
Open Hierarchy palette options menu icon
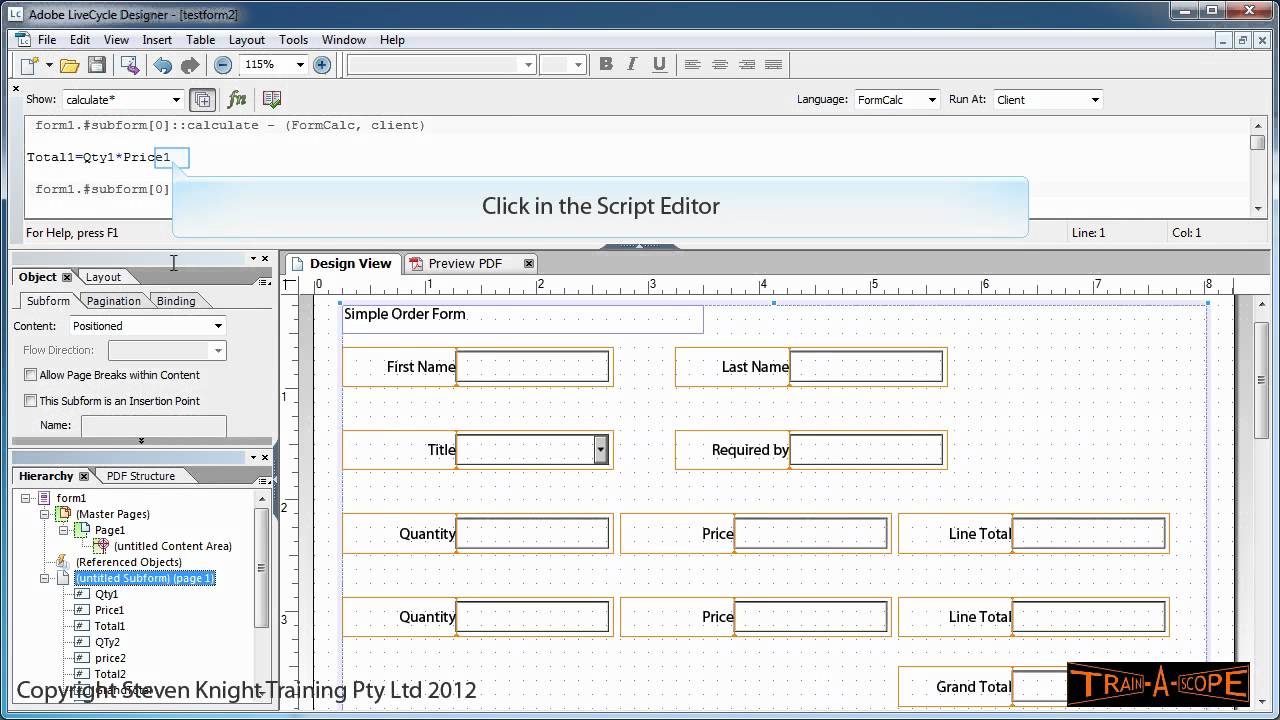pos(264,482)
